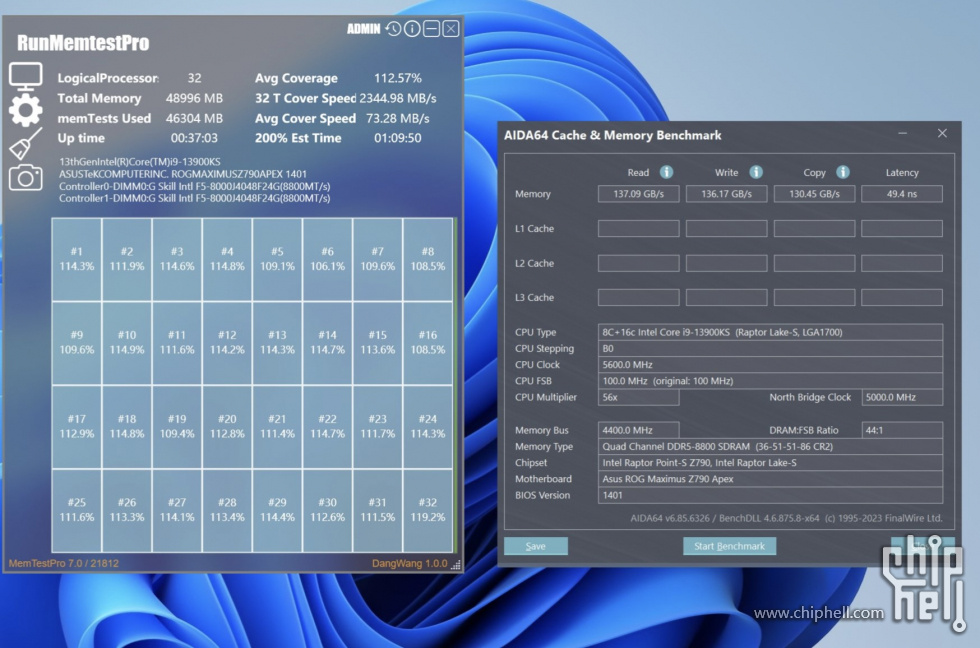
Task: Click Memory Read value 137.09 GB/s
Action: pos(638,194)
